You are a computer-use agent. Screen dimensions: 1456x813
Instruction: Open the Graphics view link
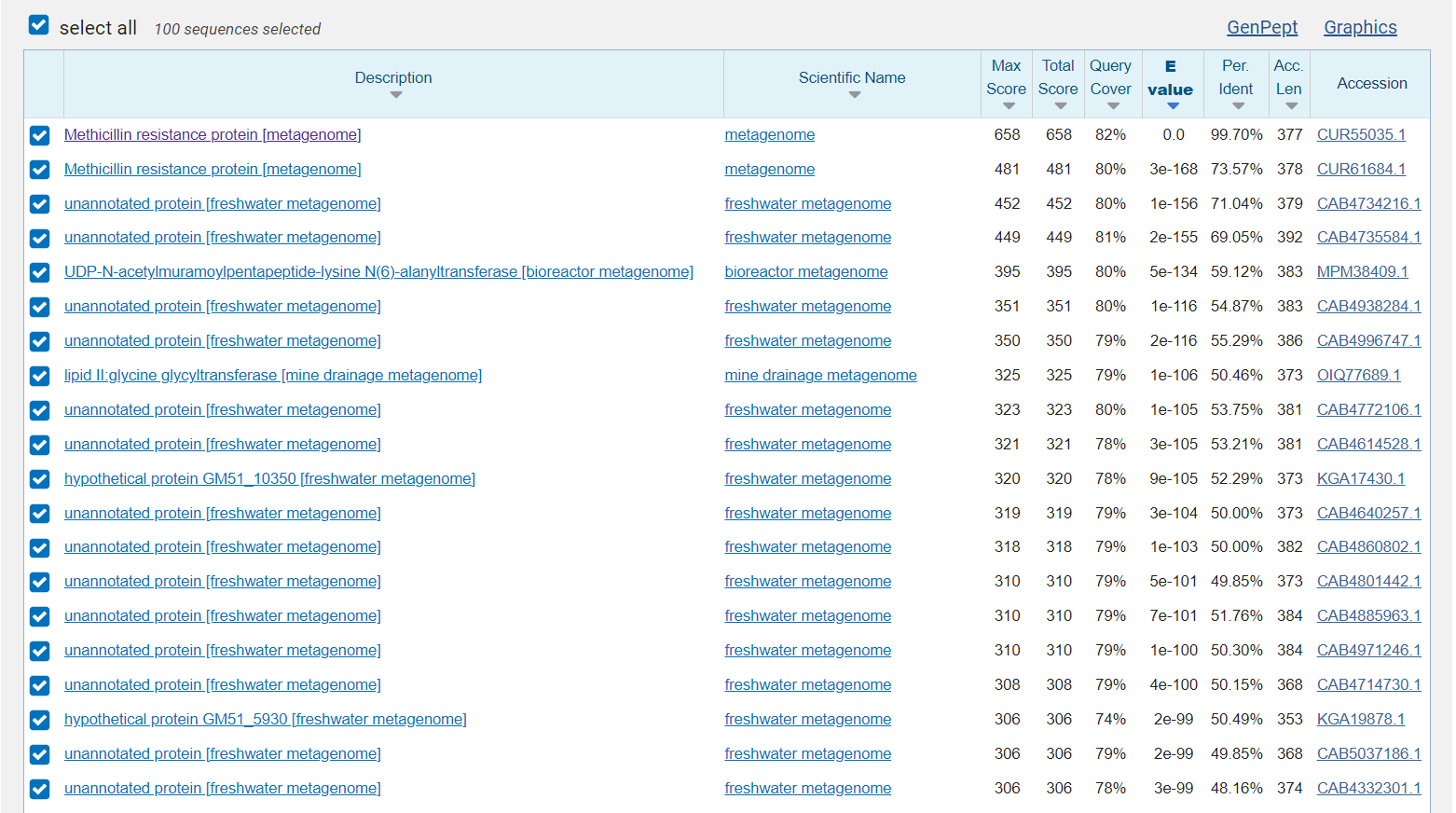[1360, 27]
